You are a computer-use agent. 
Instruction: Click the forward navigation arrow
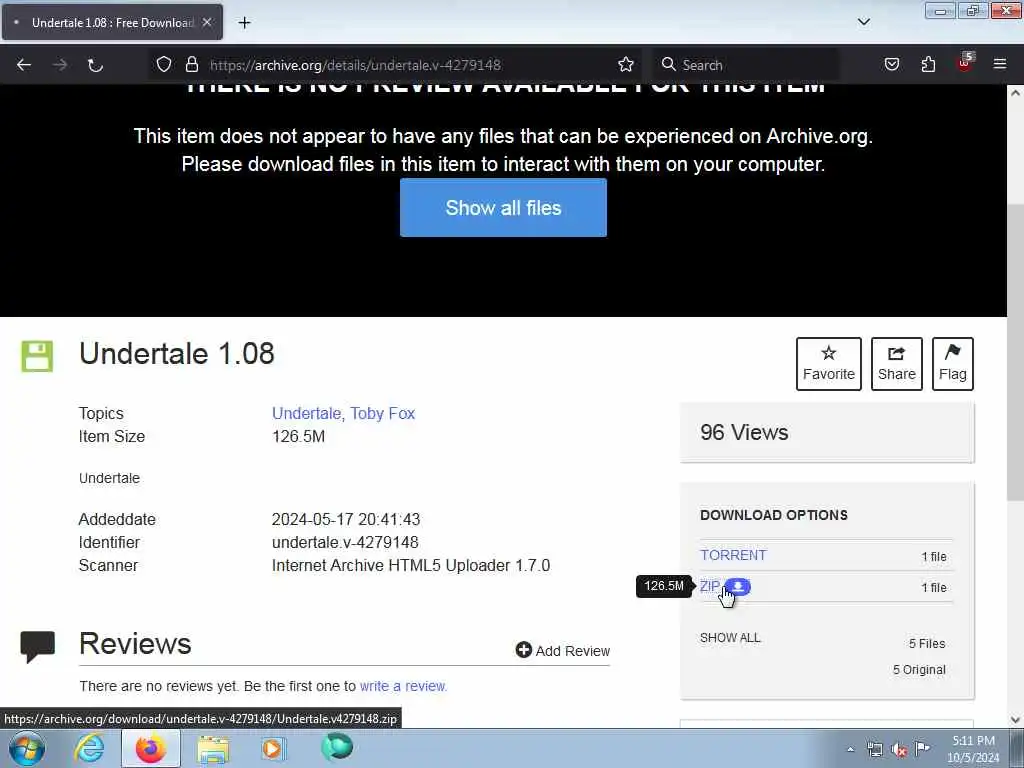(x=60, y=65)
